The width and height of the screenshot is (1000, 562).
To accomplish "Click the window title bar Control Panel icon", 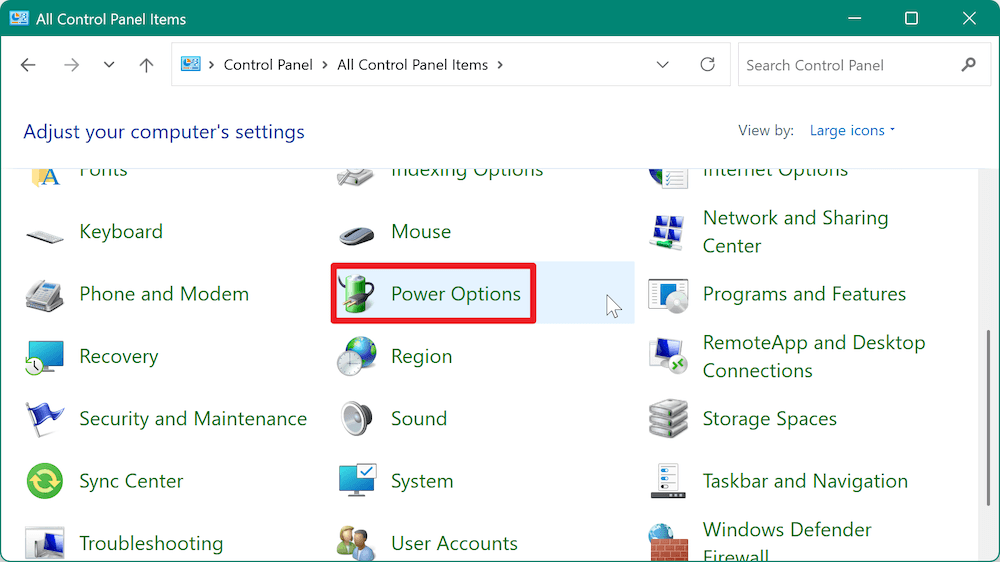I will (19, 18).
